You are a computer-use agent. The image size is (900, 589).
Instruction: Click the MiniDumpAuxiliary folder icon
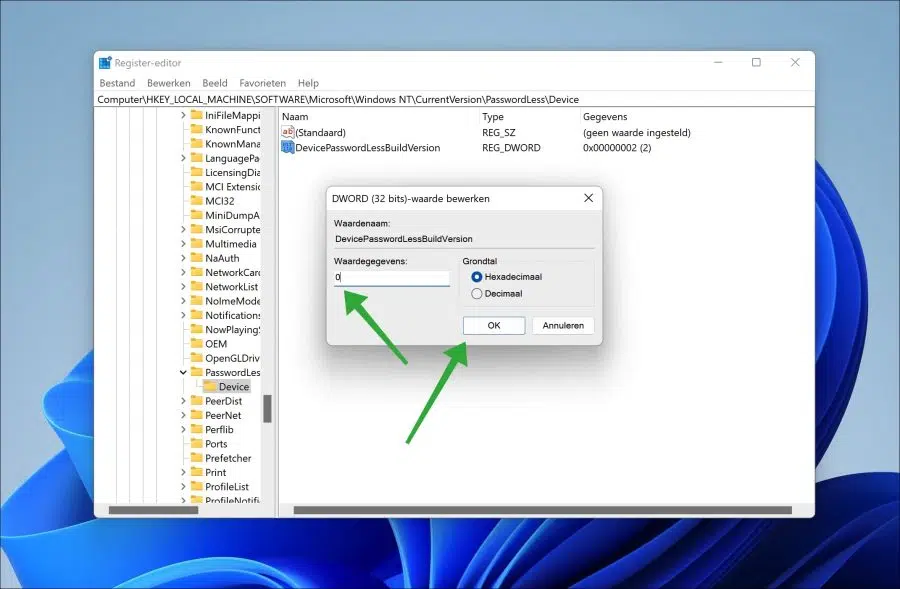click(197, 215)
